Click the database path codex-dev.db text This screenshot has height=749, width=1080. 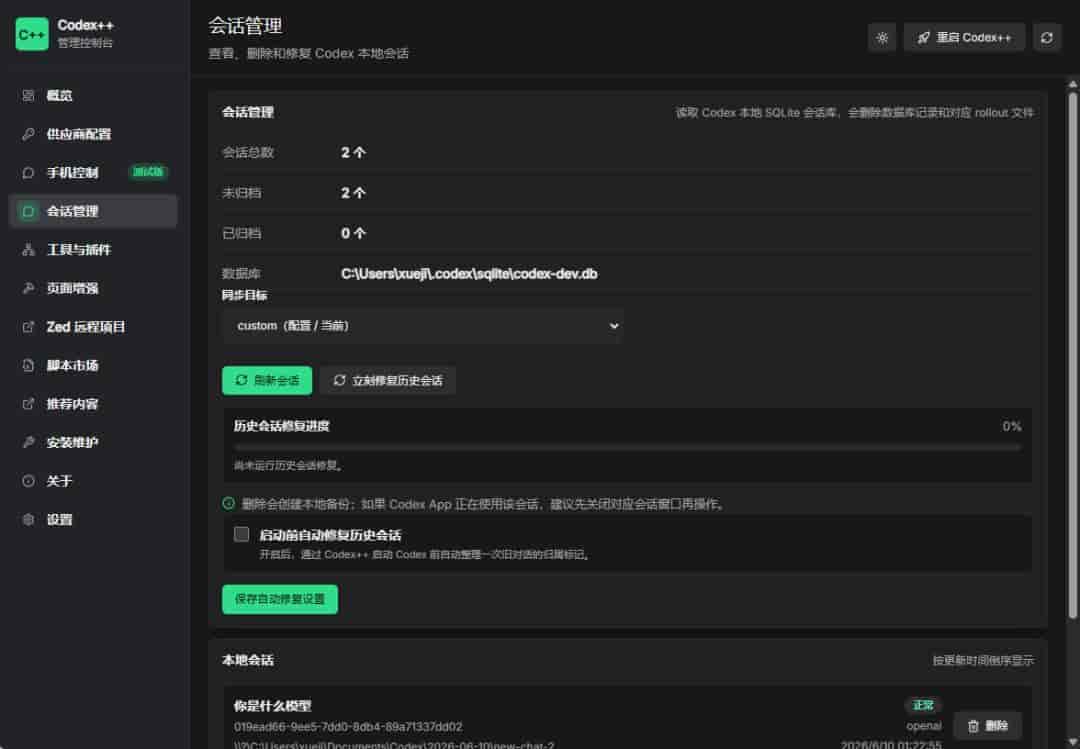pos(469,274)
